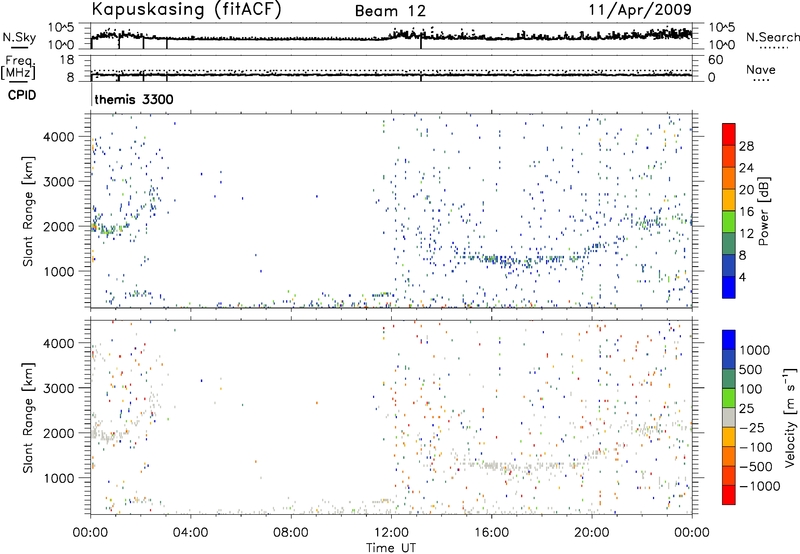Select the '3000' tick of the velocity panel

pos(59,388)
